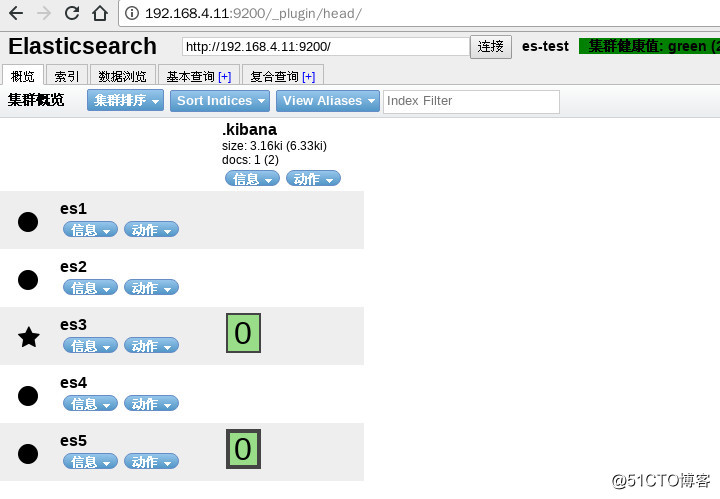Click the es-test cluster name
Image resolution: width=720 pixels, height=499 pixels.
545,46
